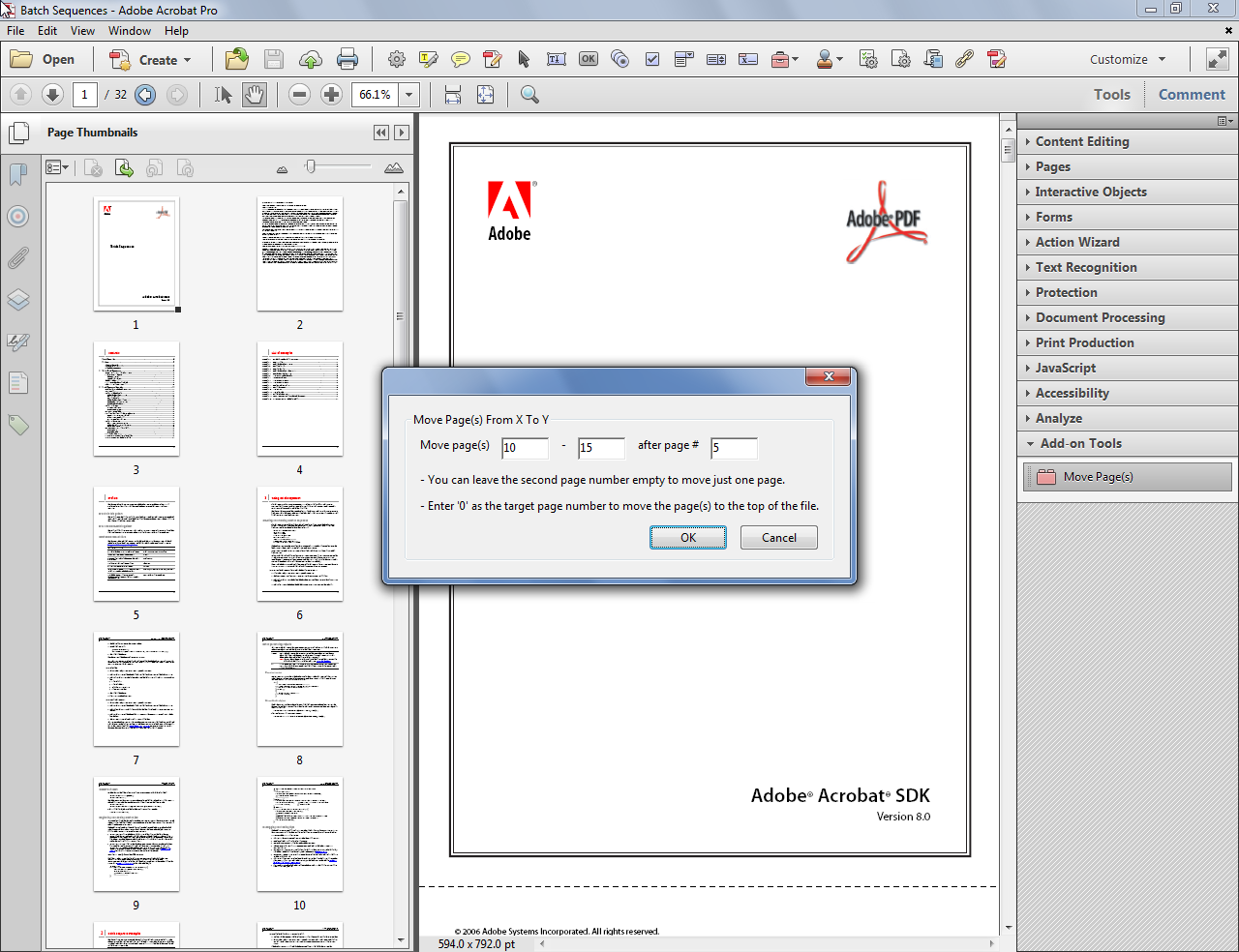
Task: Open the Window menu
Action: (x=130, y=30)
